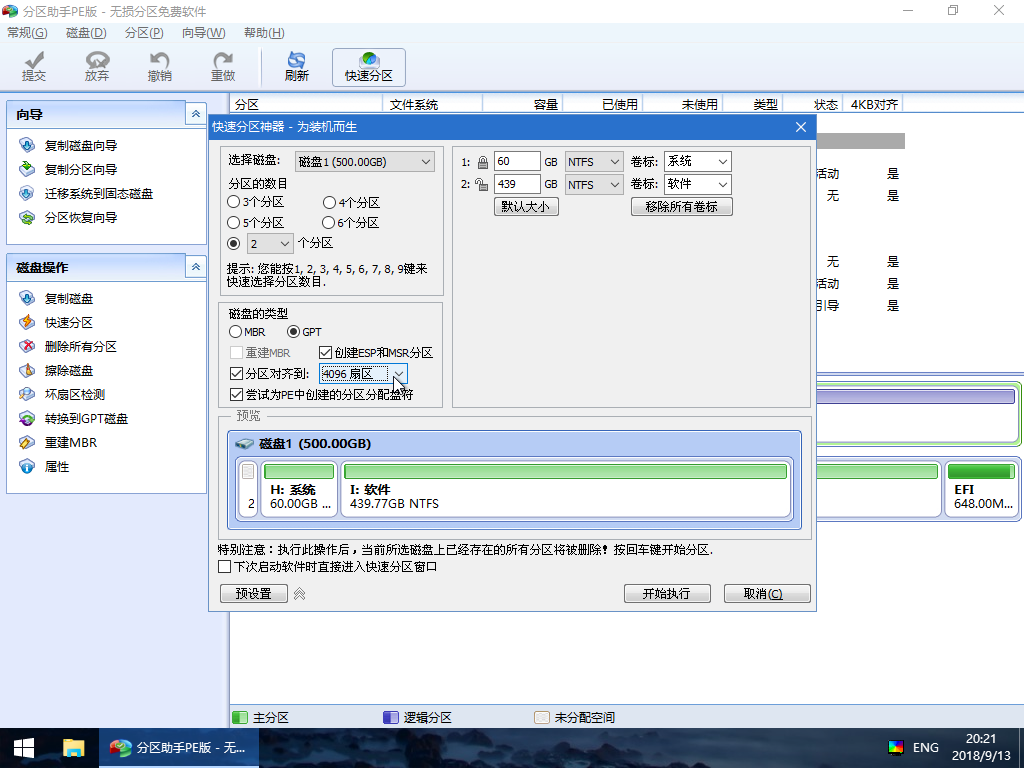This screenshot has width=1024, height=768.
Task: Open the 磁盘(D) menu
Action: pyautogui.click(x=85, y=32)
